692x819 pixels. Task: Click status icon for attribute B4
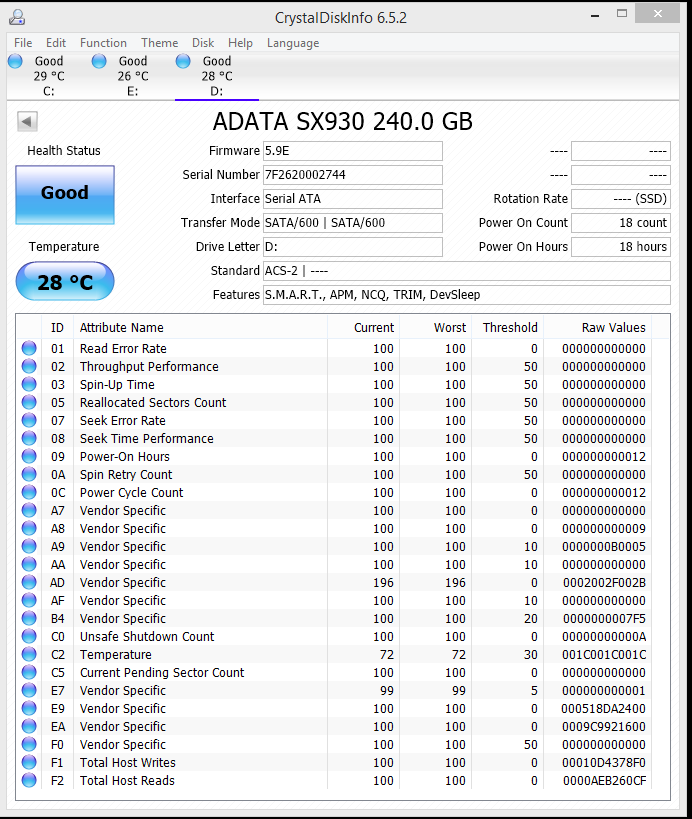29,618
